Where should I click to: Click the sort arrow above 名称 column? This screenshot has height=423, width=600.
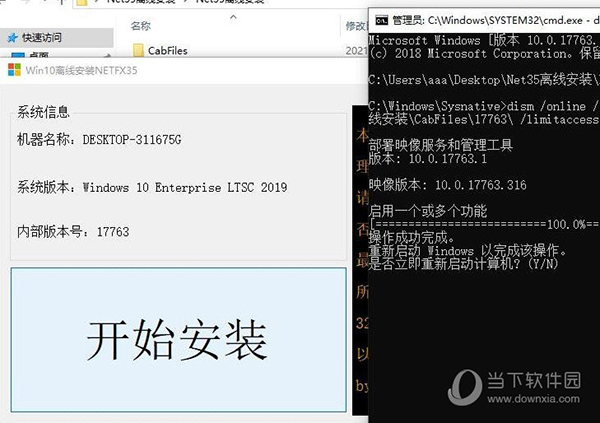point(233,17)
